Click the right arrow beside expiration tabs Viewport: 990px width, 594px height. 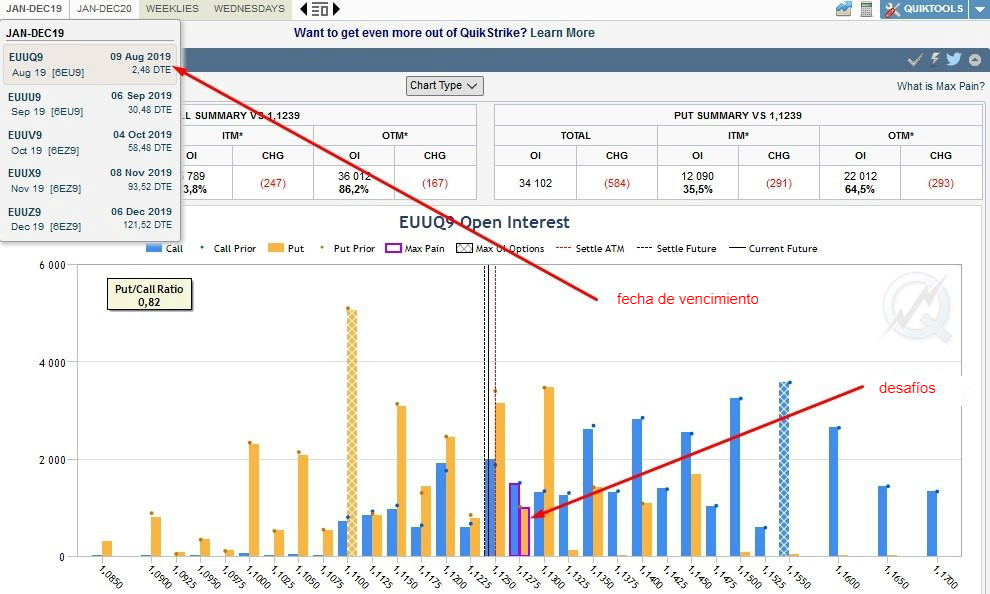pyautogui.click(x=336, y=9)
